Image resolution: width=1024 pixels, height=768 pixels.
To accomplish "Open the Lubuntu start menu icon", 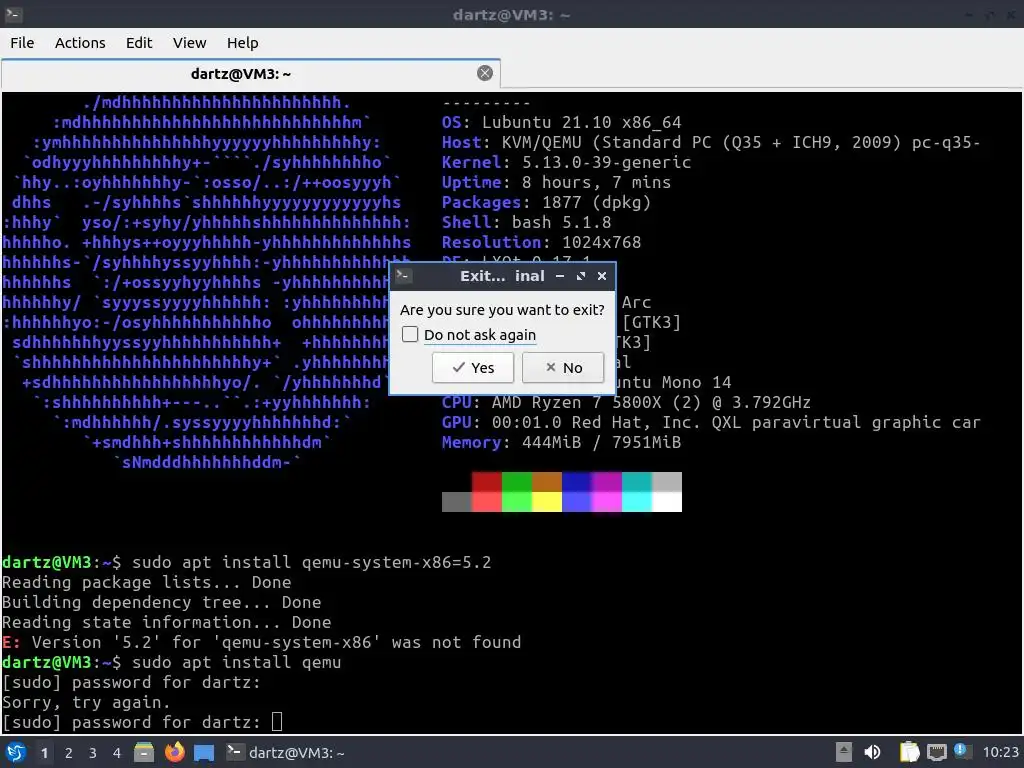I will point(16,752).
